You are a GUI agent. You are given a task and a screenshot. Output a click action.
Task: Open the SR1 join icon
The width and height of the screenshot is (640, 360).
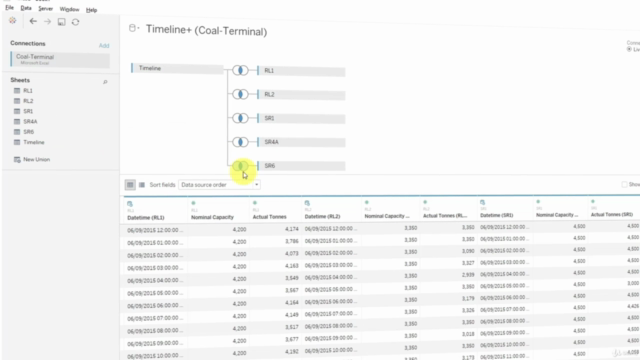(240, 118)
